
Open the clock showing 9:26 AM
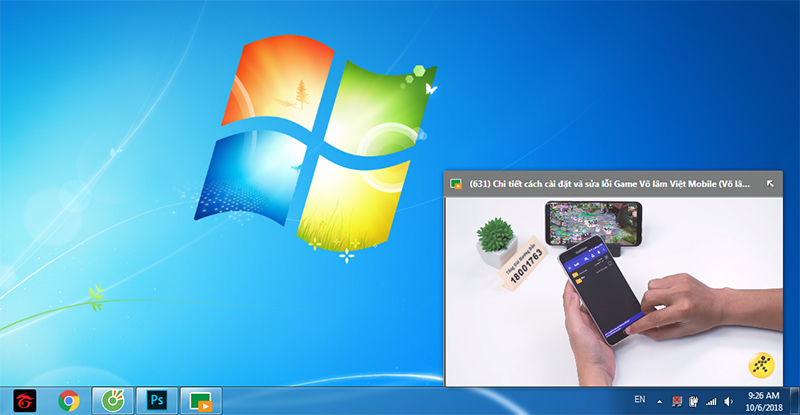763,401
